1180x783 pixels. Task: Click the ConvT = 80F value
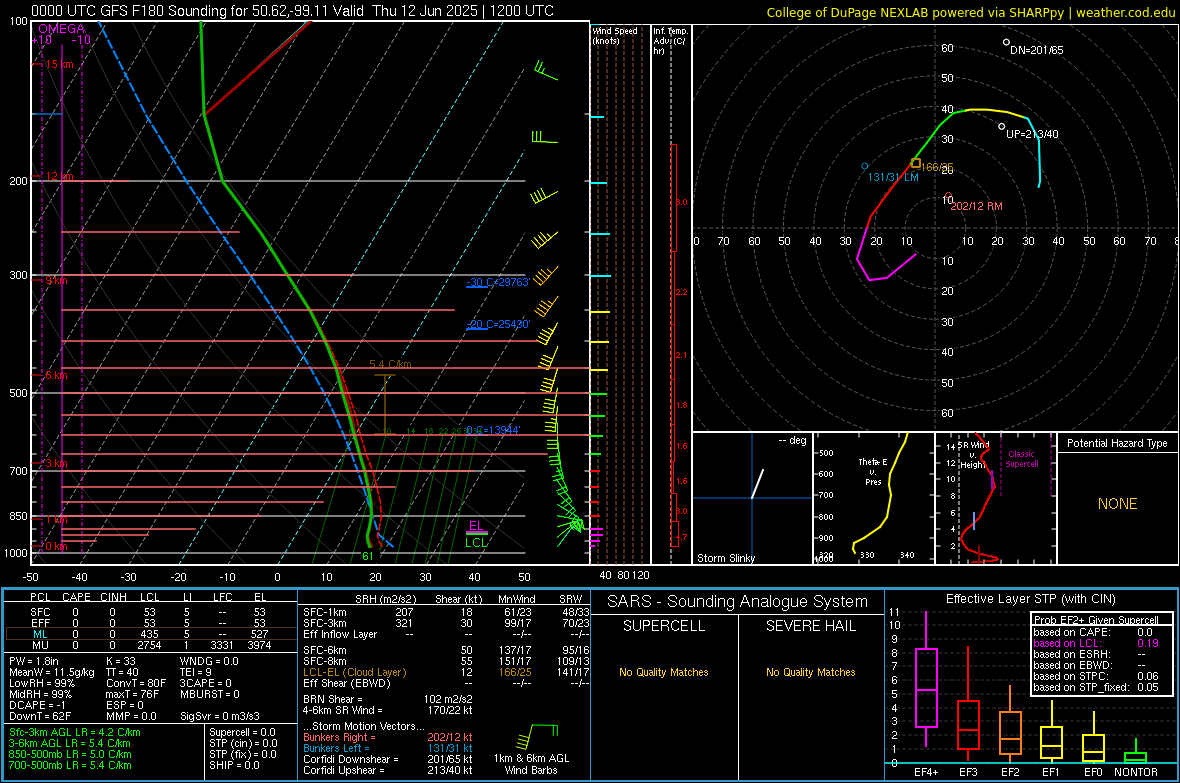click(x=135, y=683)
